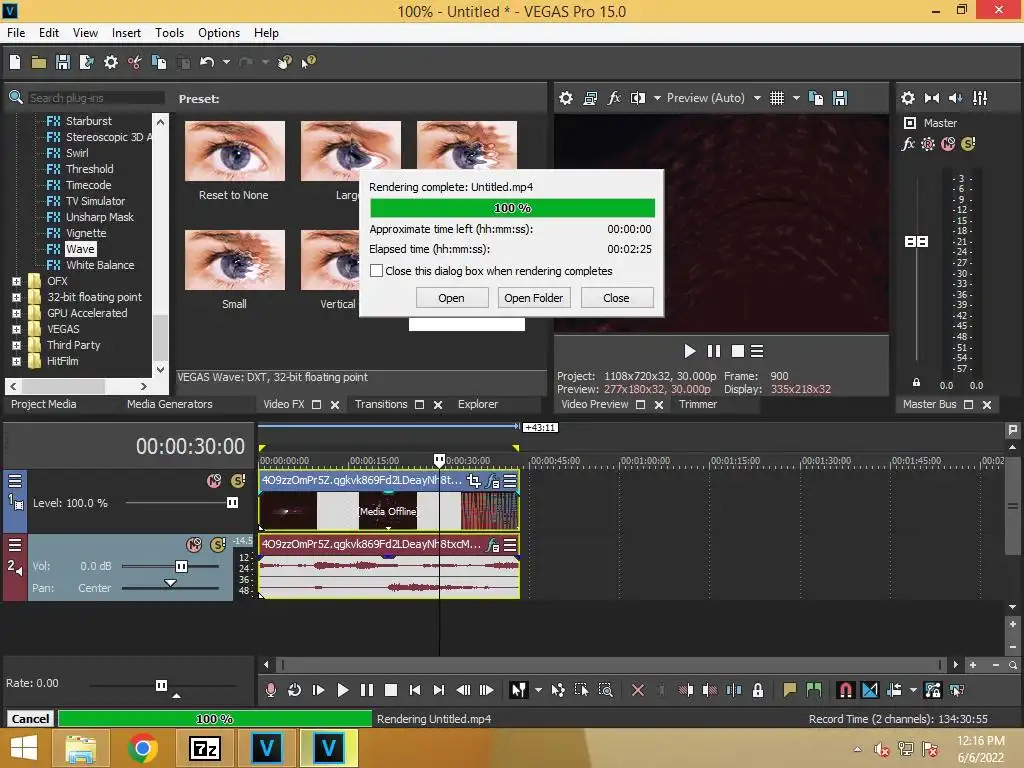The width and height of the screenshot is (1024, 768).
Task: Switch to Project Media tab
Action: [44, 404]
